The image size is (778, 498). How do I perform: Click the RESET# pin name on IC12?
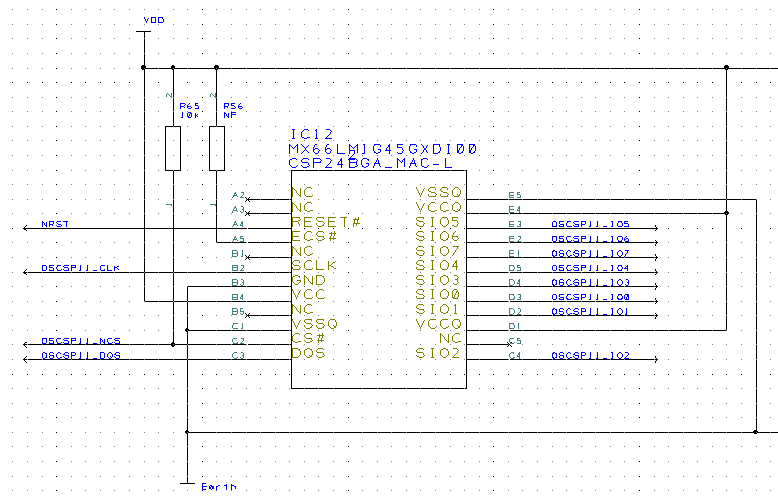[326, 222]
